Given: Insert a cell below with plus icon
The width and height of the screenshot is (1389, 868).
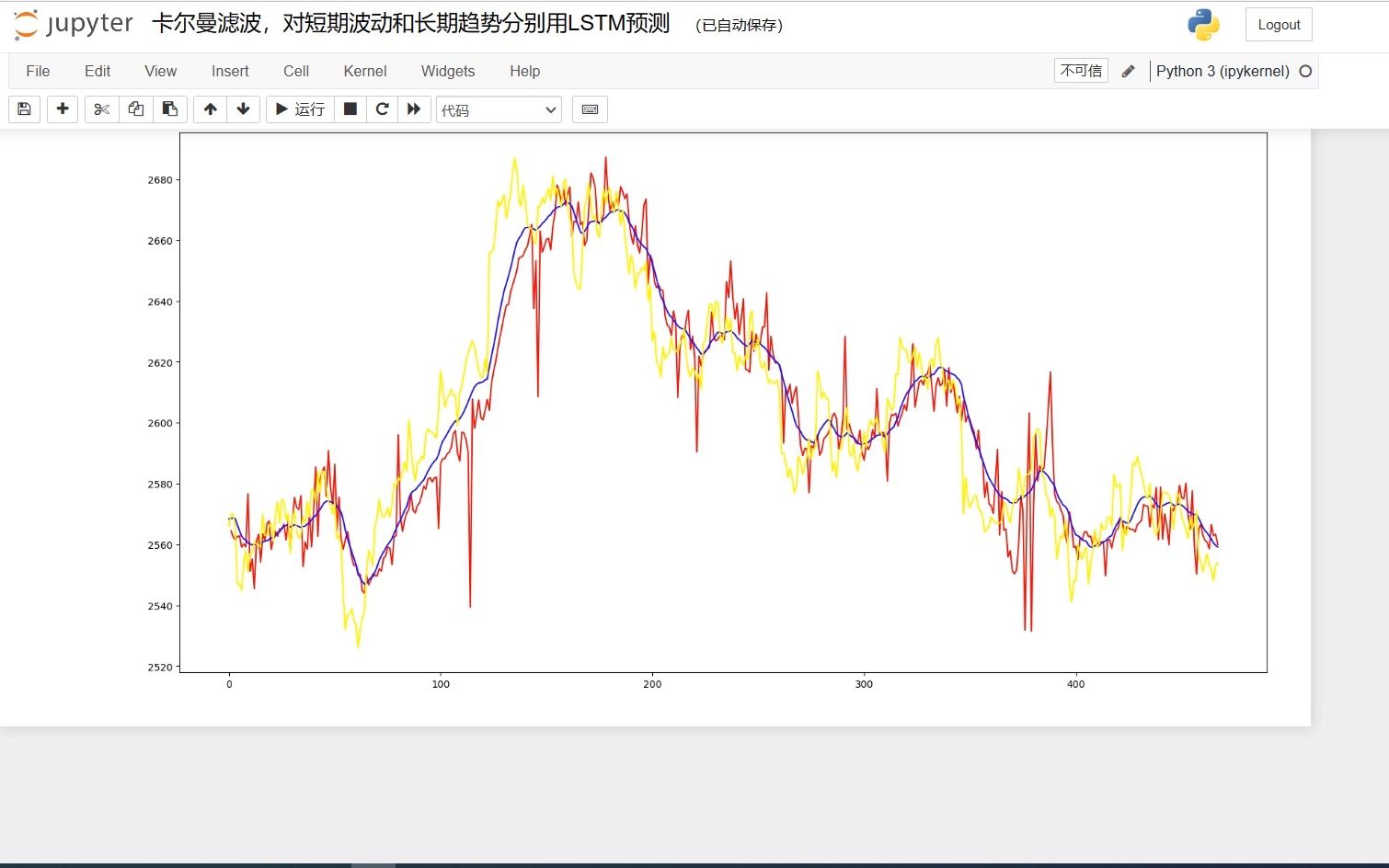Looking at the screenshot, I should [63, 109].
